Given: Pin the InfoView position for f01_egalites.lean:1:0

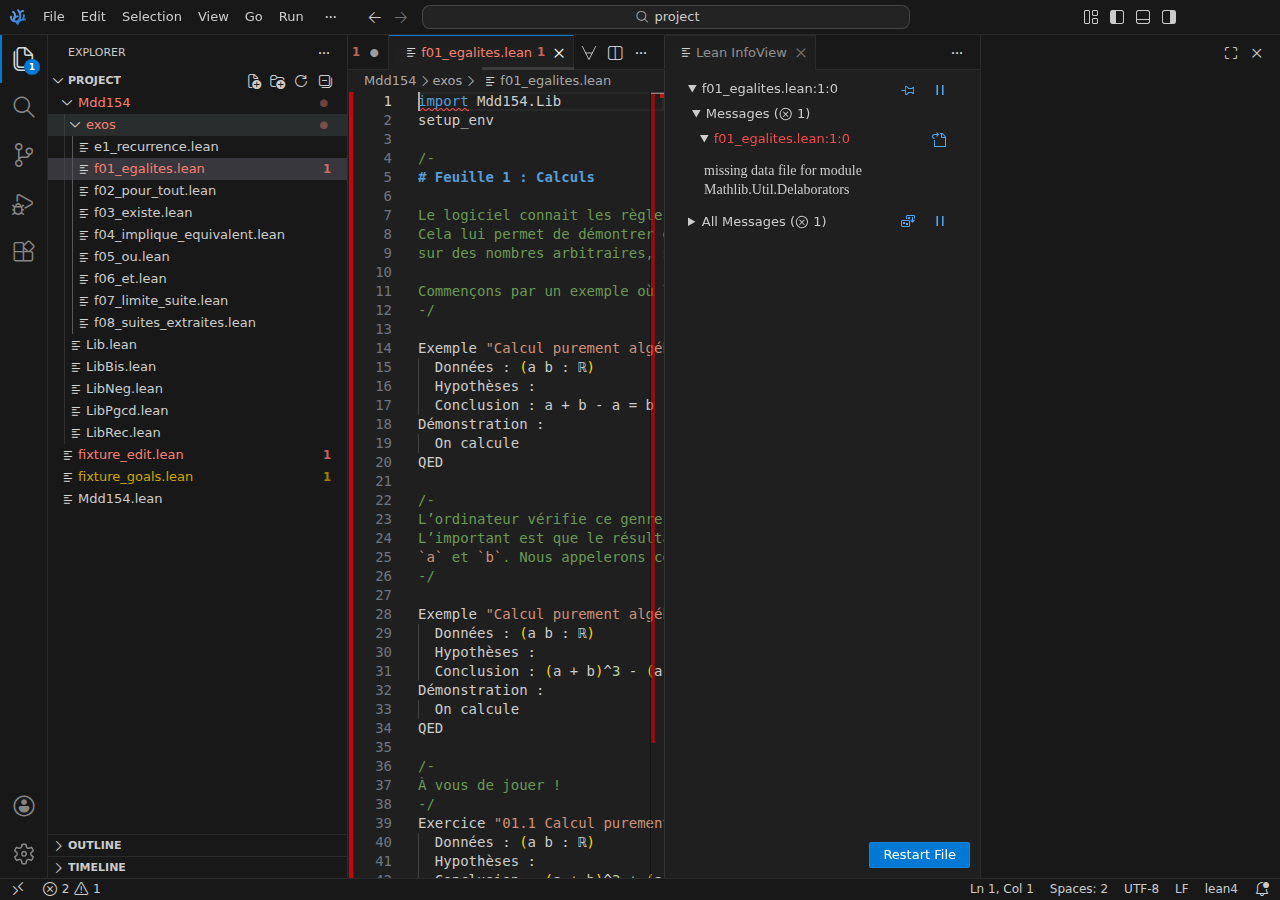Looking at the screenshot, I should (x=908, y=90).
